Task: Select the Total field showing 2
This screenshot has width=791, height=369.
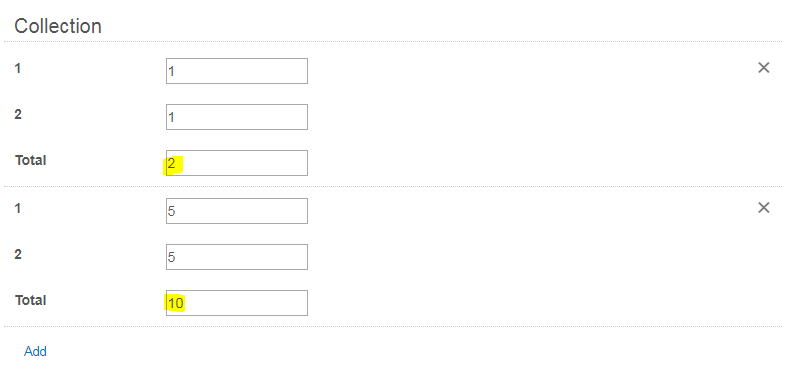Action: (237, 163)
